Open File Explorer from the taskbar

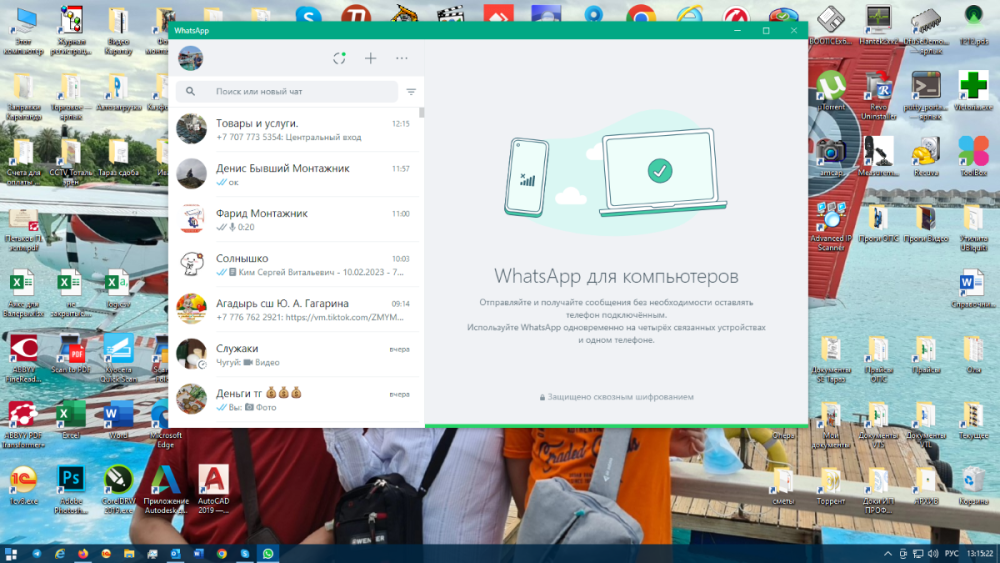(x=129, y=553)
